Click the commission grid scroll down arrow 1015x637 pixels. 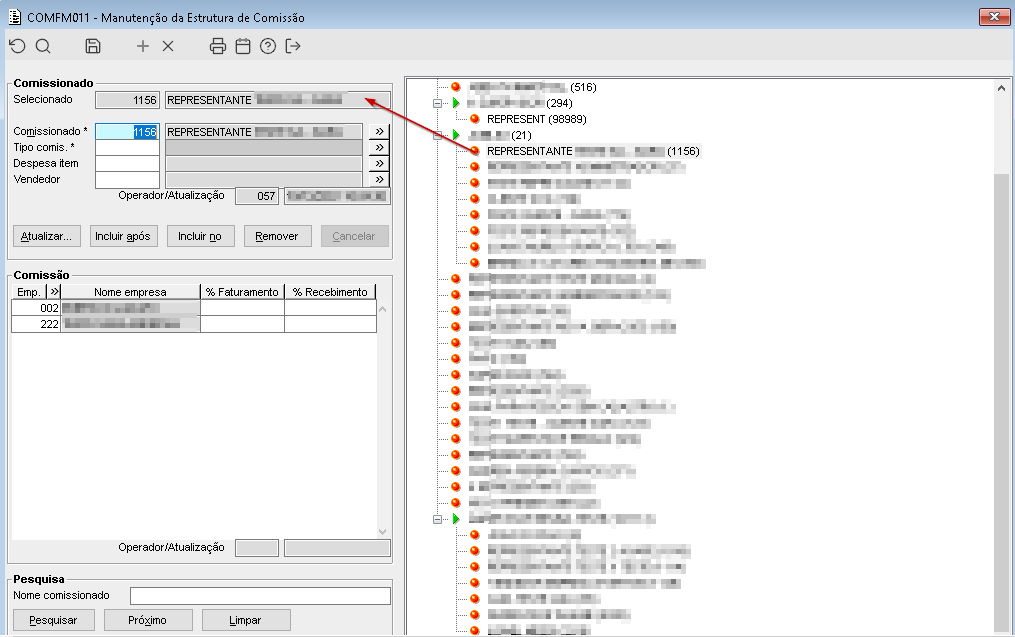(x=383, y=531)
